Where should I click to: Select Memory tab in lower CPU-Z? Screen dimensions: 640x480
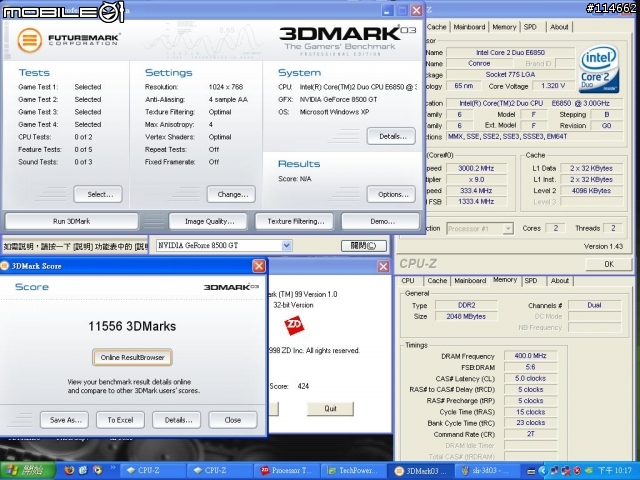tap(505, 280)
